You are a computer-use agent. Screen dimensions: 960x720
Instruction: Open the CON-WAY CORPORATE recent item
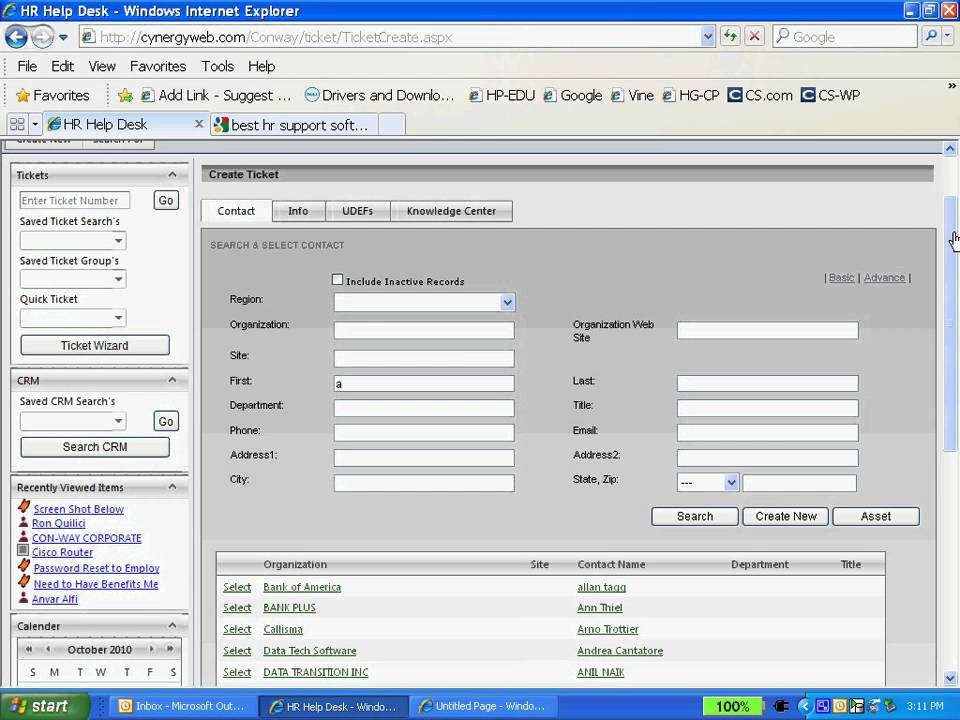[x=86, y=538]
